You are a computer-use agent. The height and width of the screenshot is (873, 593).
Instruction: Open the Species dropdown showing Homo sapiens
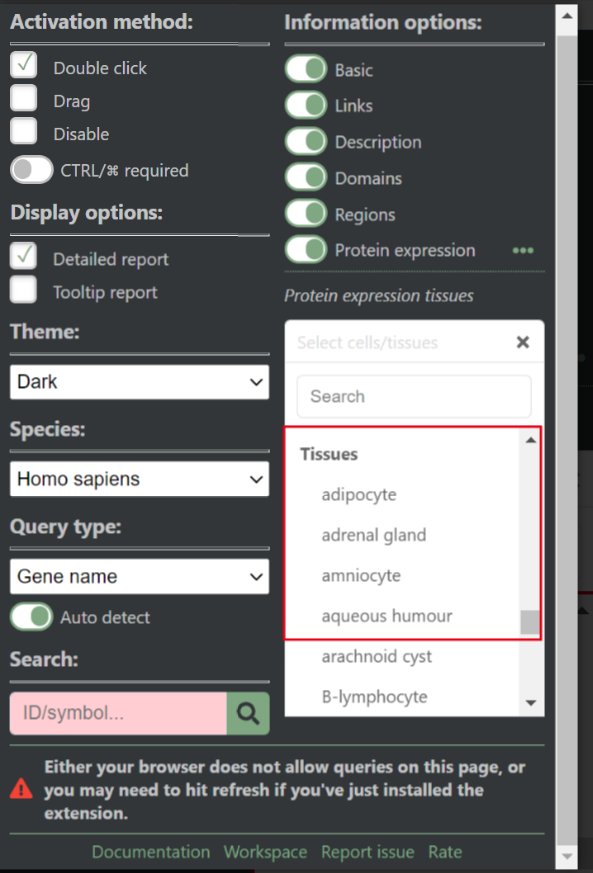(139, 479)
